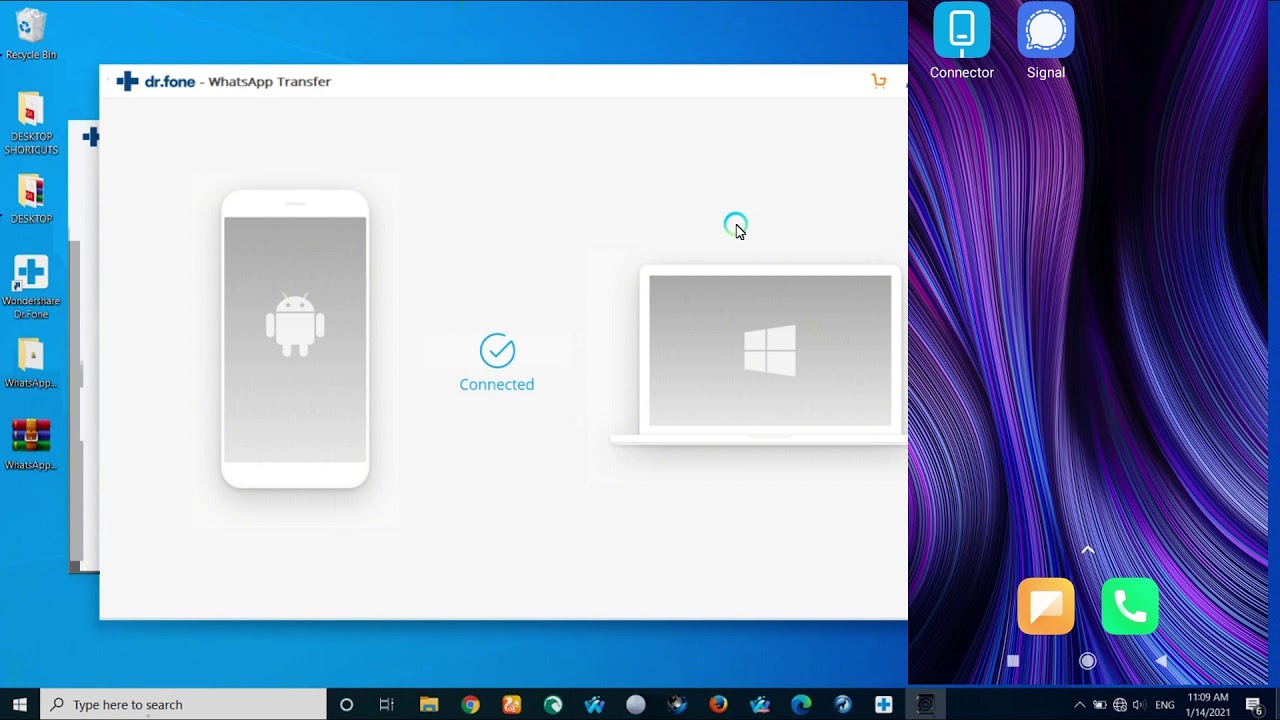Click the Windows laptop illustration
This screenshot has width=1280, height=720.
(760, 355)
